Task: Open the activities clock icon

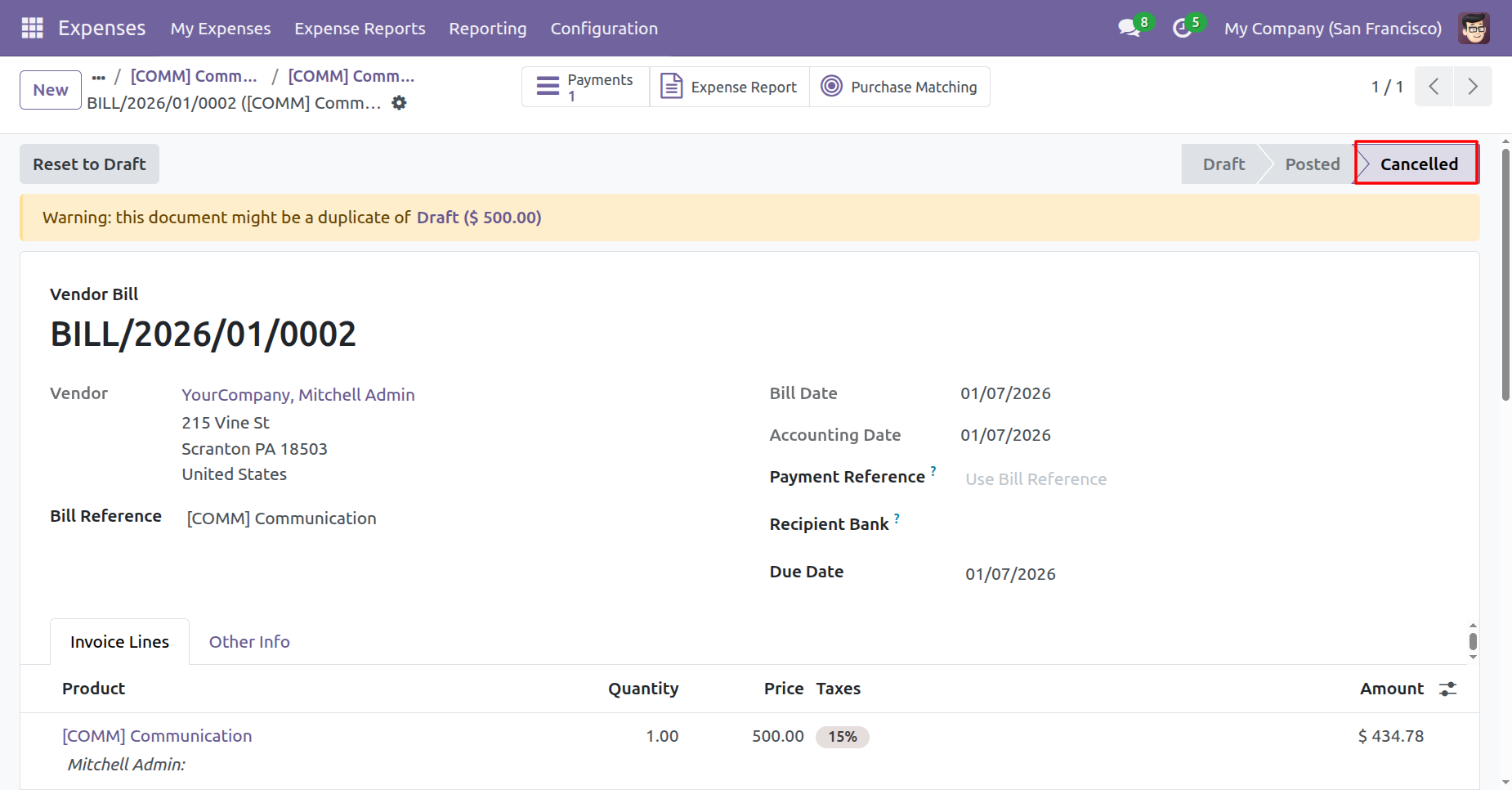Action: [x=1182, y=28]
